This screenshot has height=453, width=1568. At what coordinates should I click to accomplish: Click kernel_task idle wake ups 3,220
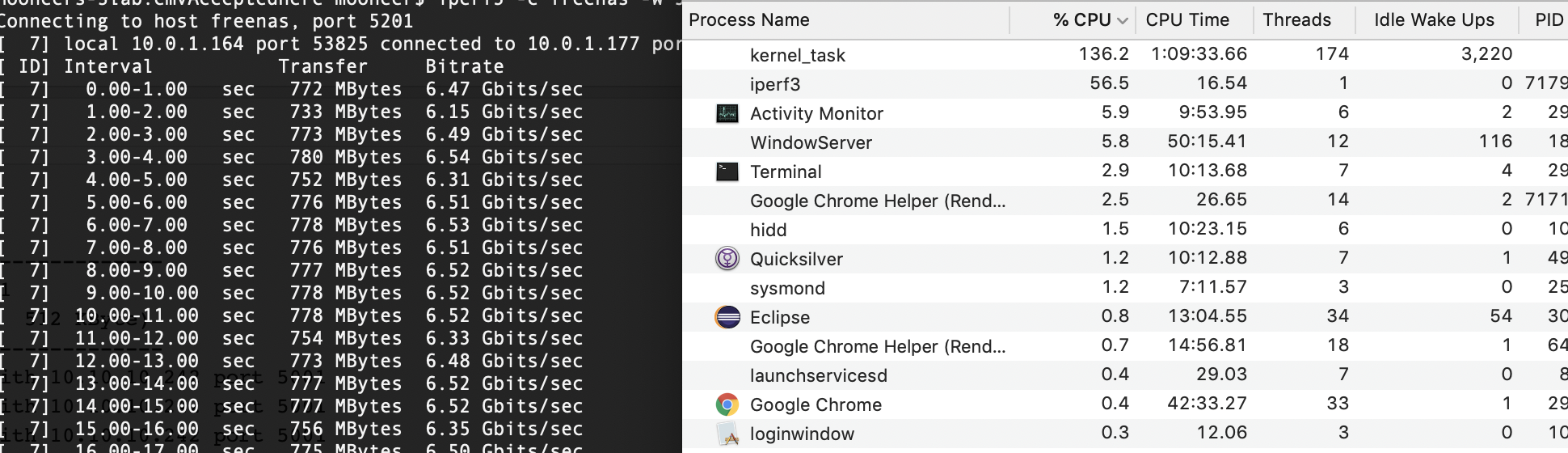1486,53
